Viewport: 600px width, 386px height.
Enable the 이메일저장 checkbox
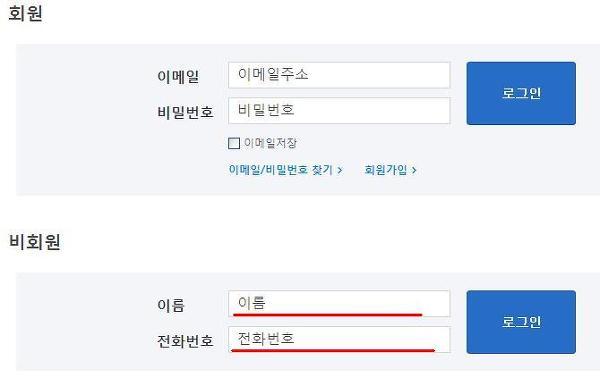tap(234, 143)
